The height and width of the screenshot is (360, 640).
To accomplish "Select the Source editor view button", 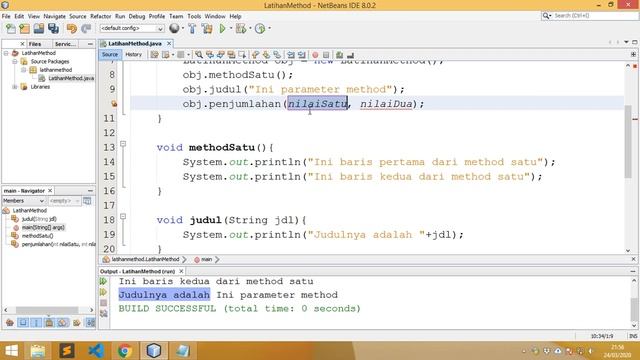I will 110,54.
